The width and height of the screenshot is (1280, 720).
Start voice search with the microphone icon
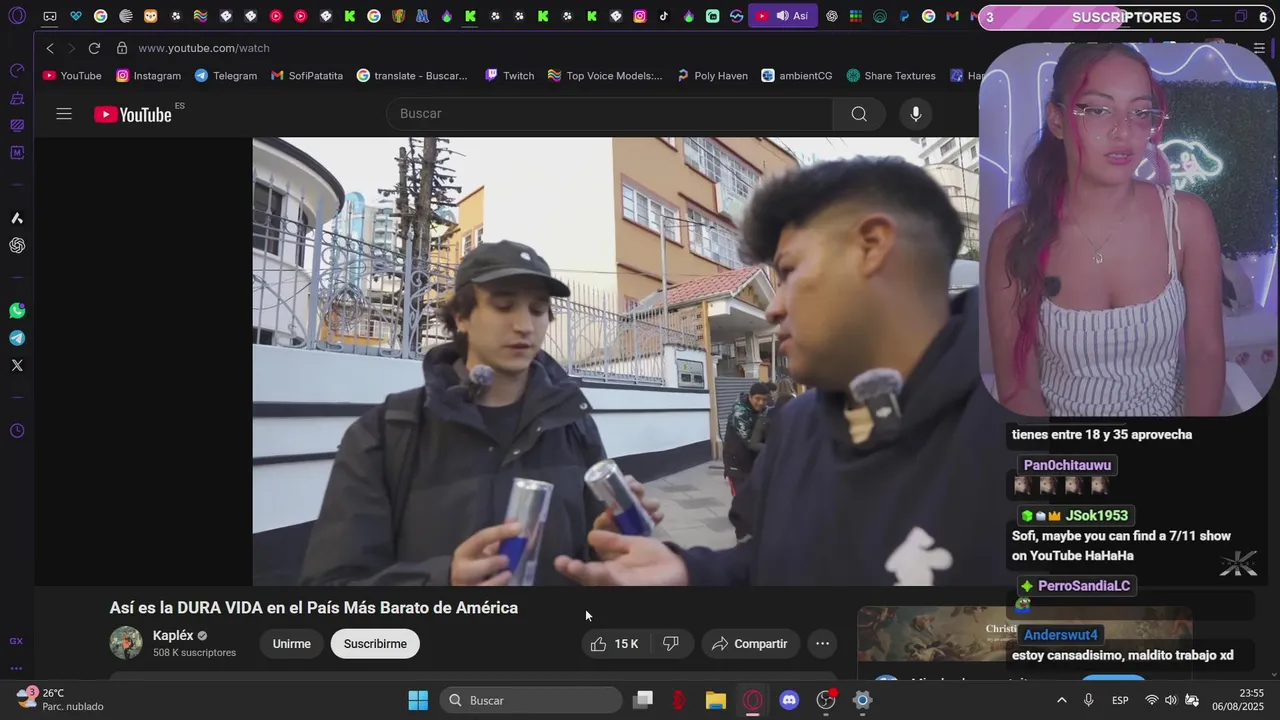(x=915, y=114)
